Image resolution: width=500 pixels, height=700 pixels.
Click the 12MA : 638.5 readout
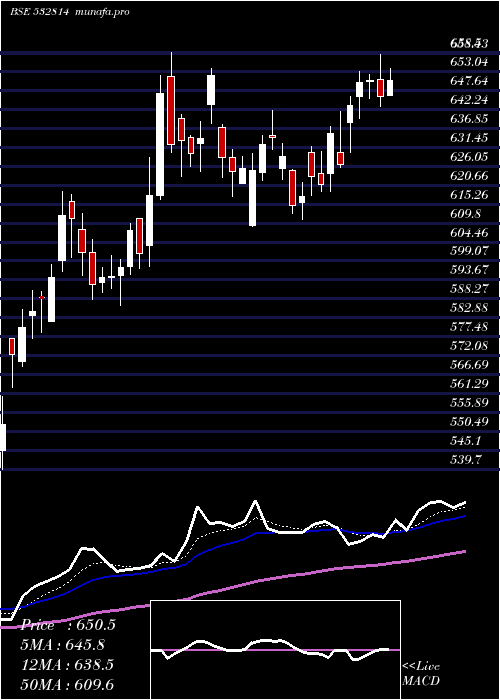[68, 665]
